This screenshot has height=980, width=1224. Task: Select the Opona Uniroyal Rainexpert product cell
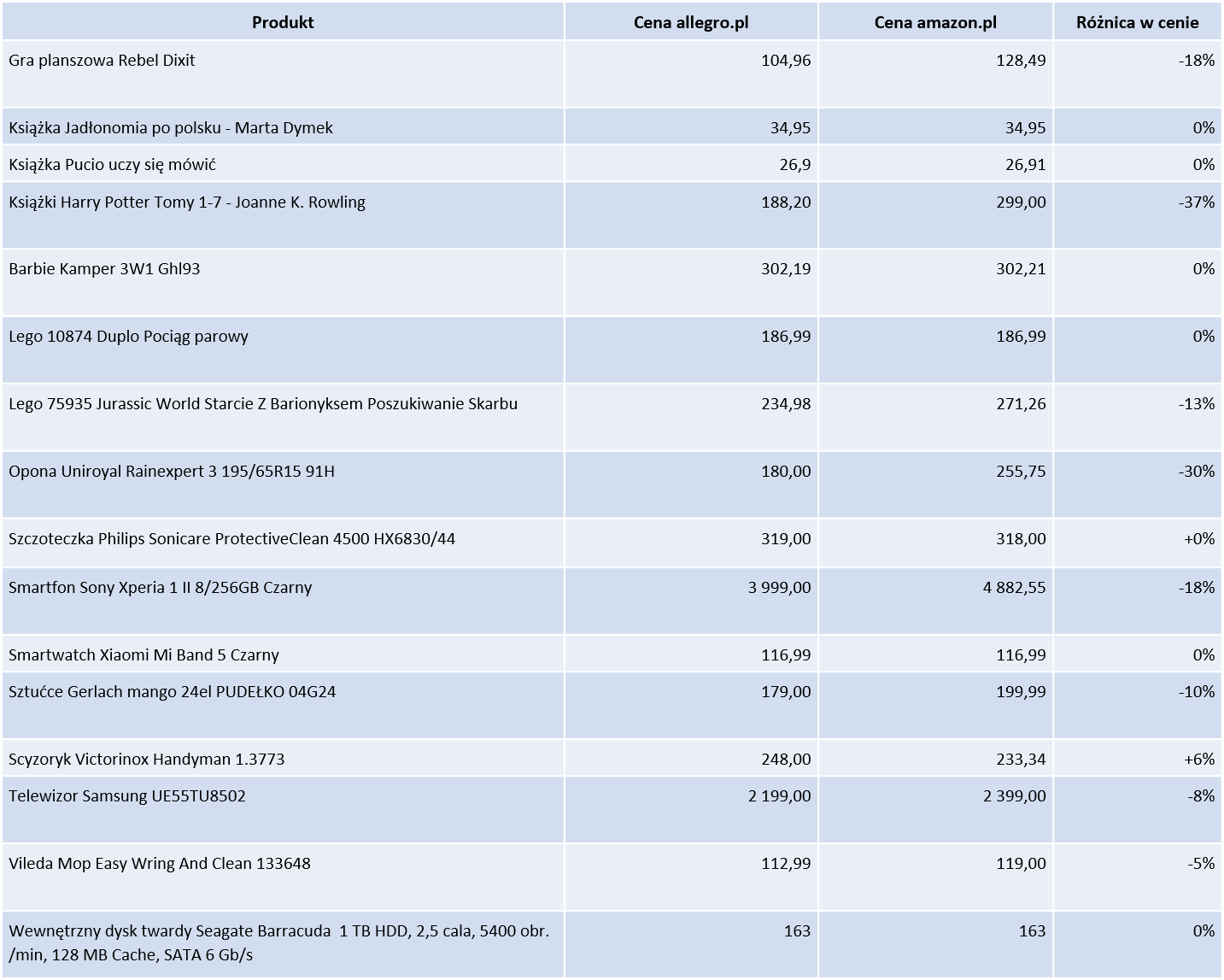(172, 472)
